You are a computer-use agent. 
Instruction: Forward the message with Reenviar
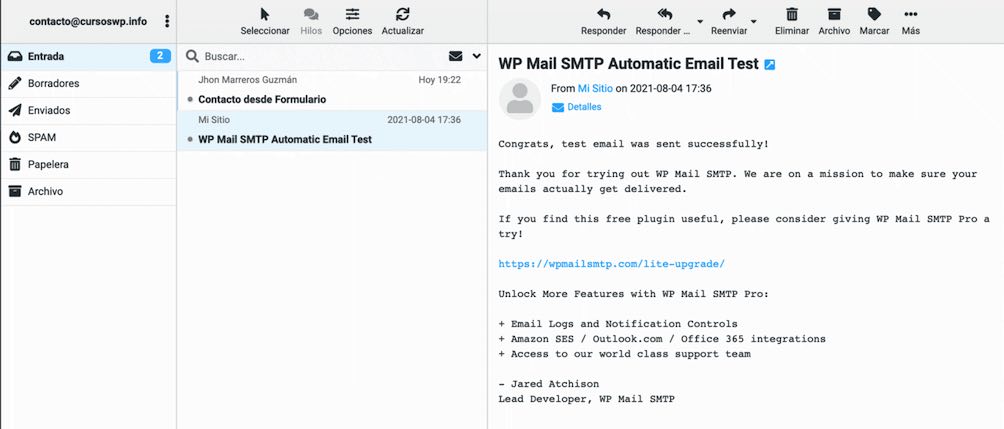(x=729, y=21)
